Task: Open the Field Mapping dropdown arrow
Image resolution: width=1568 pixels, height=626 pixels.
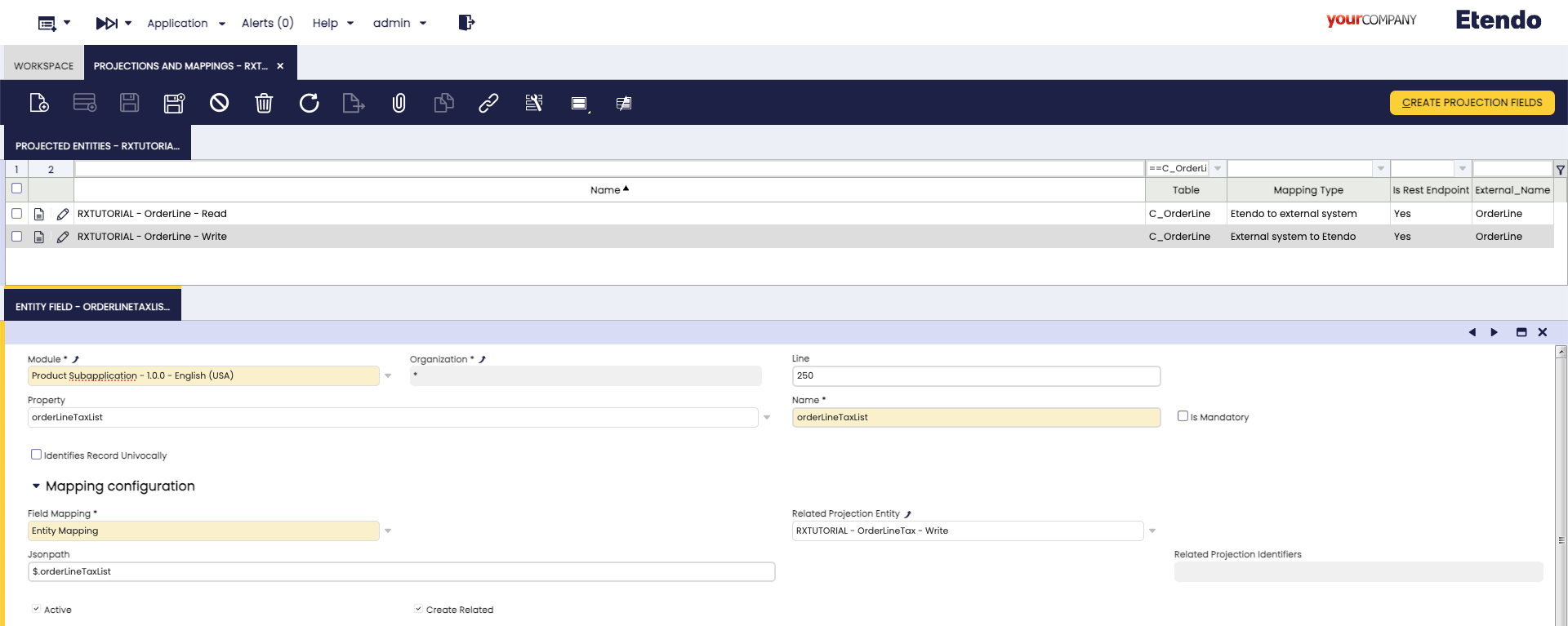Action: click(388, 531)
